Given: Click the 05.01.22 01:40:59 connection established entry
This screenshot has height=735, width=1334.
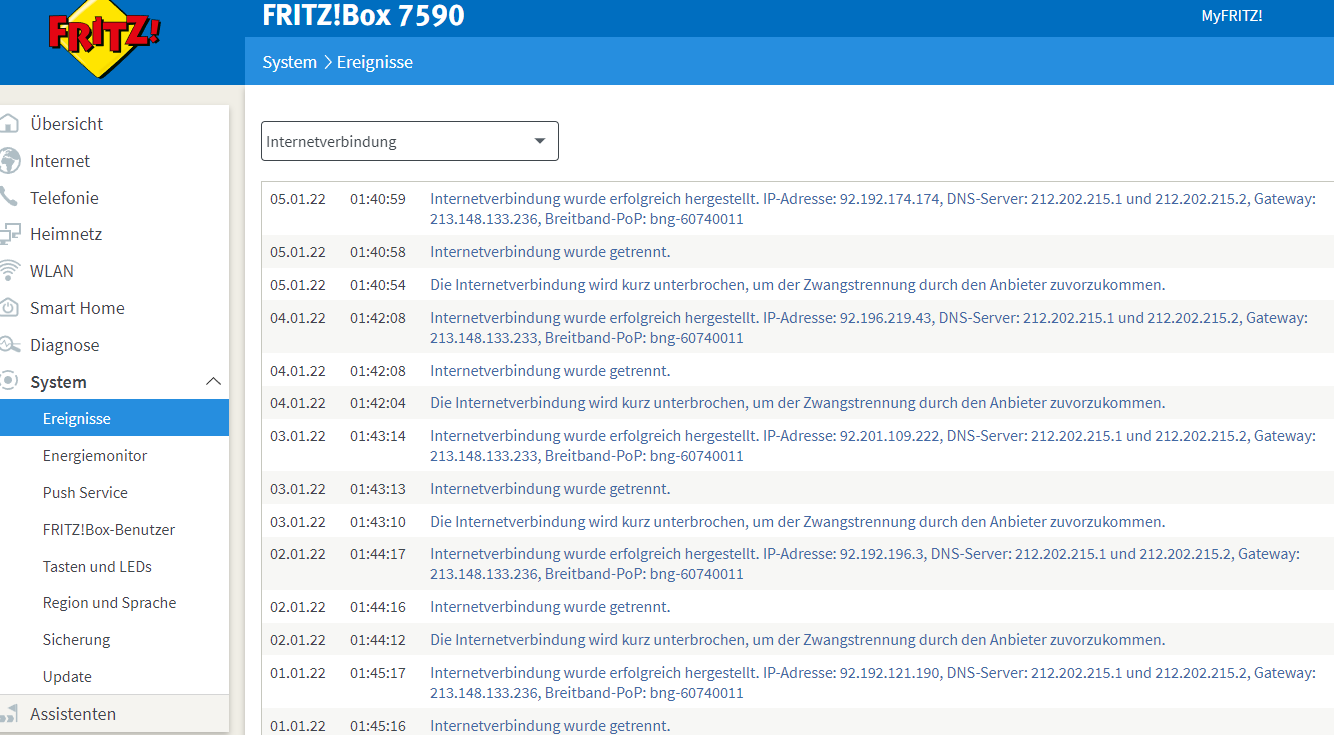Looking at the screenshot, I should tap(798, 209).
